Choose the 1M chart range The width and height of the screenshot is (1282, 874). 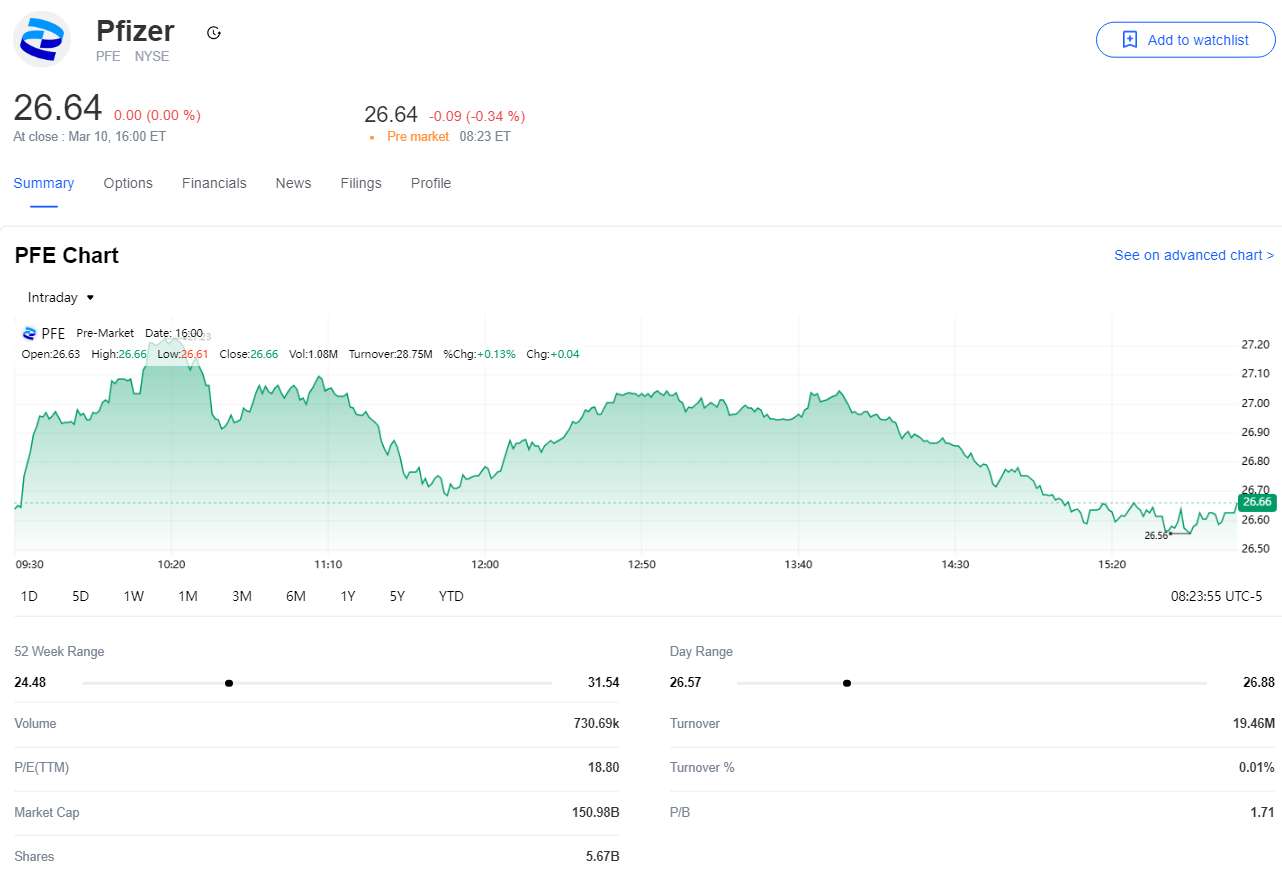tap(188, 596)
